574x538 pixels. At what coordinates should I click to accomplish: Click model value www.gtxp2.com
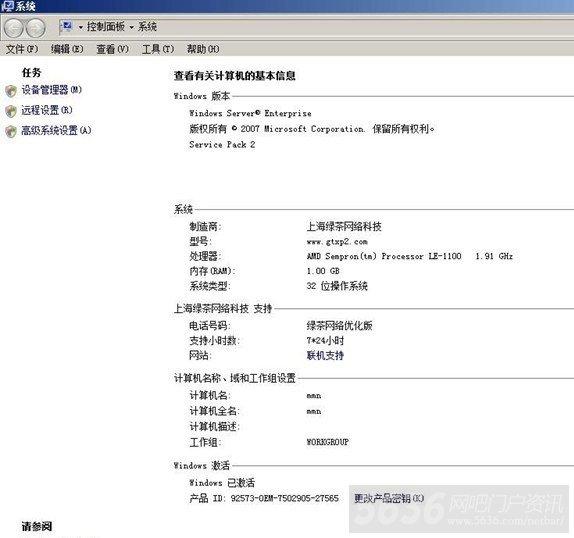pos(337,242)
